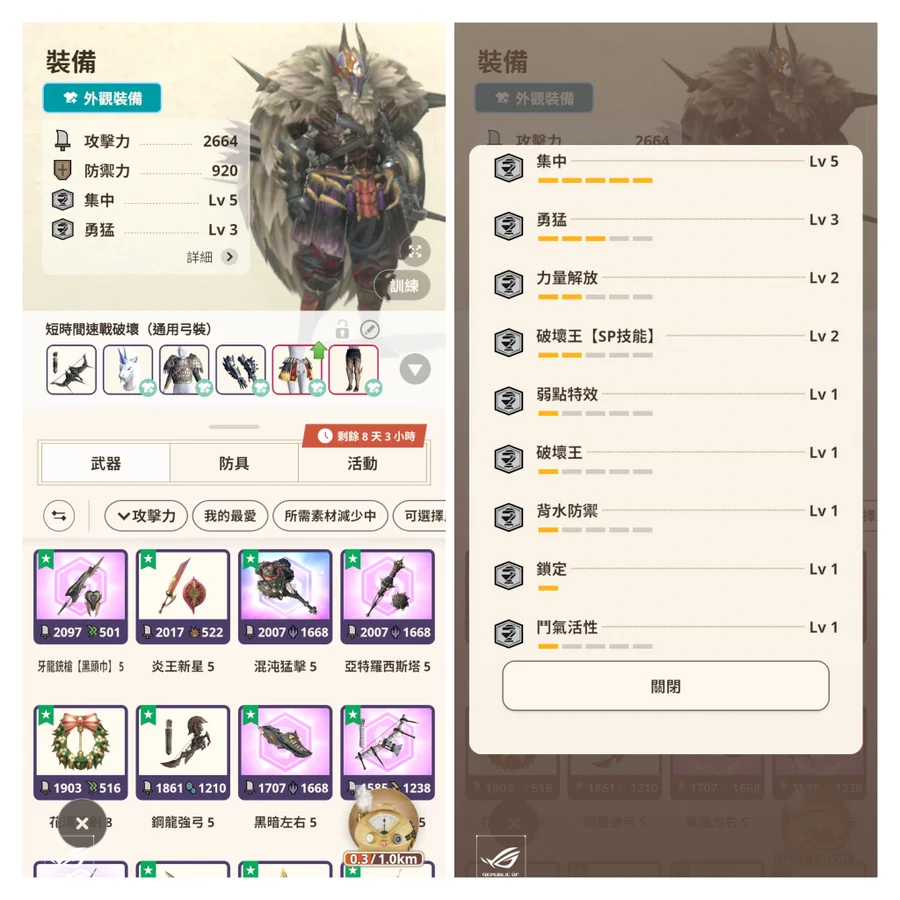
Task: Open the 外觀裝備 appearance equipment button
Action: pos(102,98)
